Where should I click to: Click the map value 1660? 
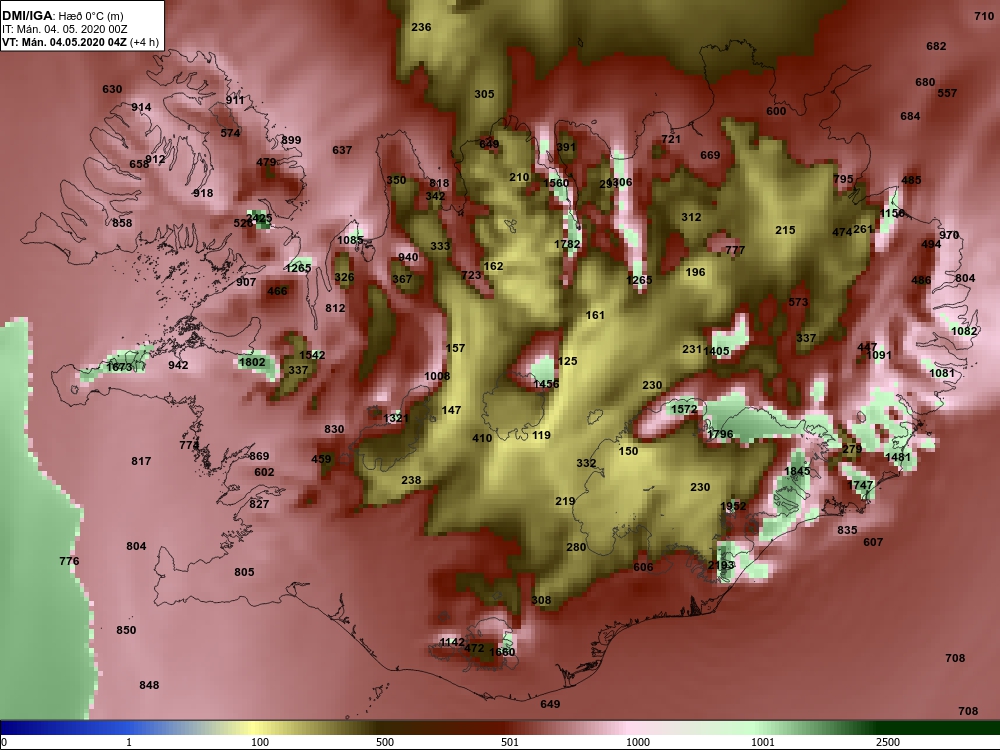pos(502,651)
